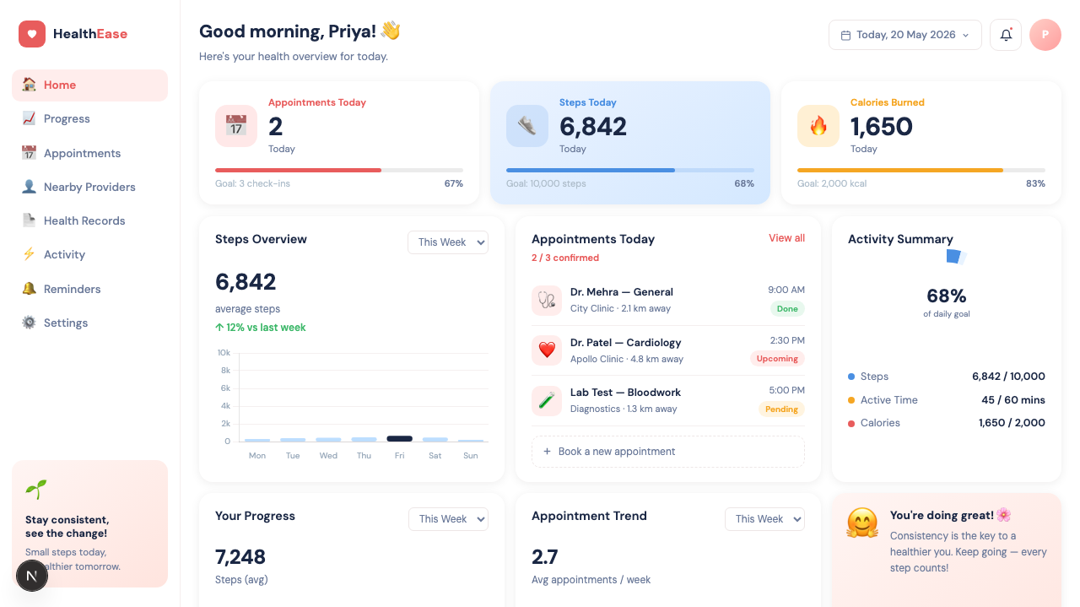
Task: Click the '7,248' steps average value
Action: (240, 557)
